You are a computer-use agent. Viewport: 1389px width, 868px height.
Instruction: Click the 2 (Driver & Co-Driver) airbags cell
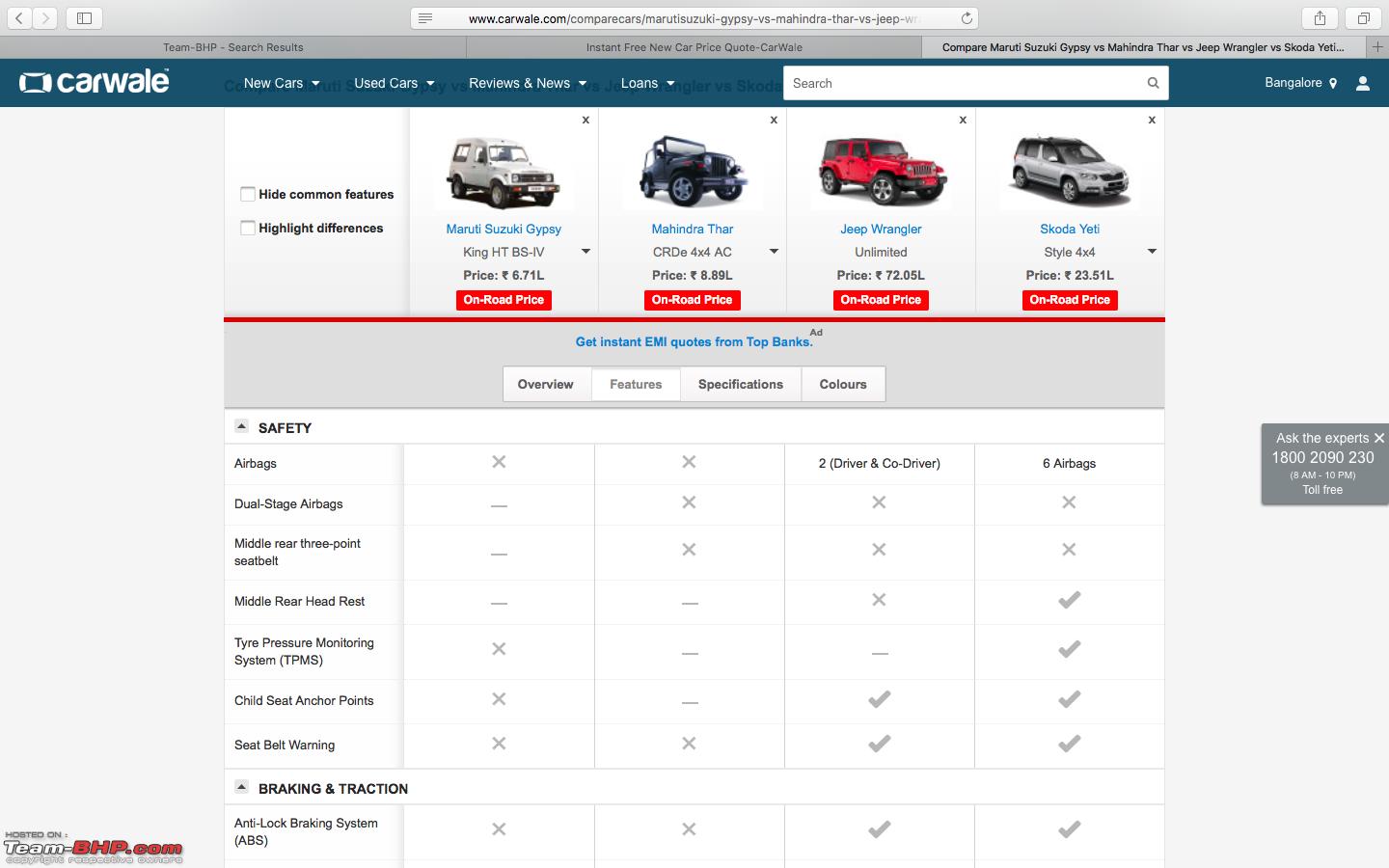(879, 463)
